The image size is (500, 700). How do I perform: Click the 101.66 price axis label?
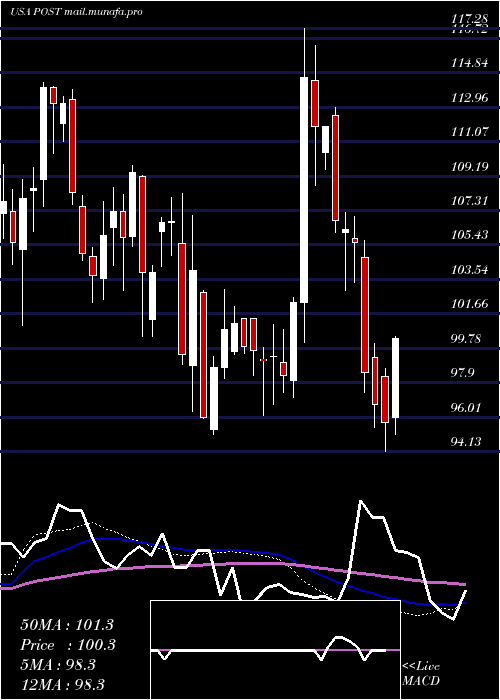click(470, 304)
